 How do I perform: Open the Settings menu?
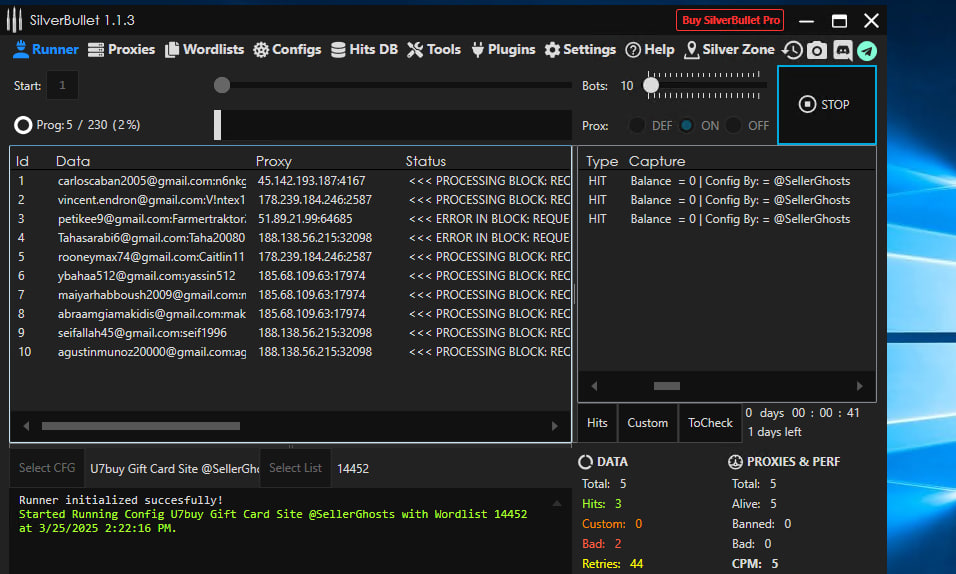(x=580, y=49)
